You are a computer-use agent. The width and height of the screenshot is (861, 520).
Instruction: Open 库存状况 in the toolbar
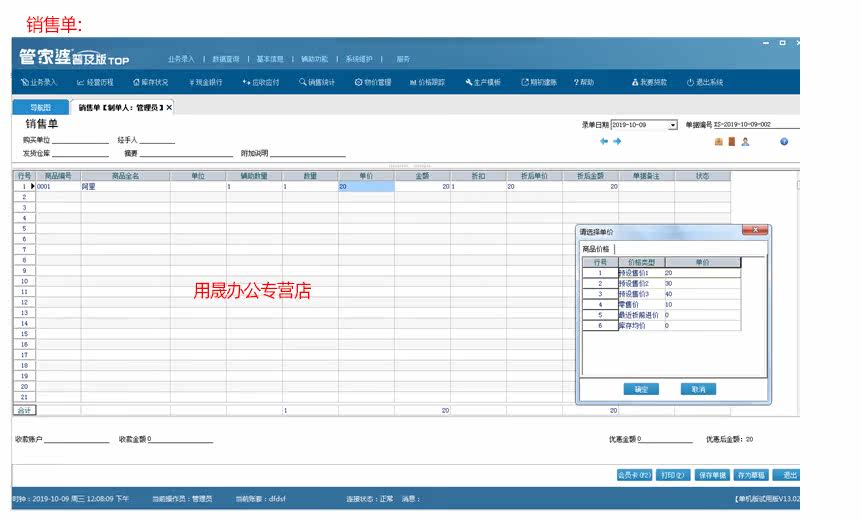150,82
